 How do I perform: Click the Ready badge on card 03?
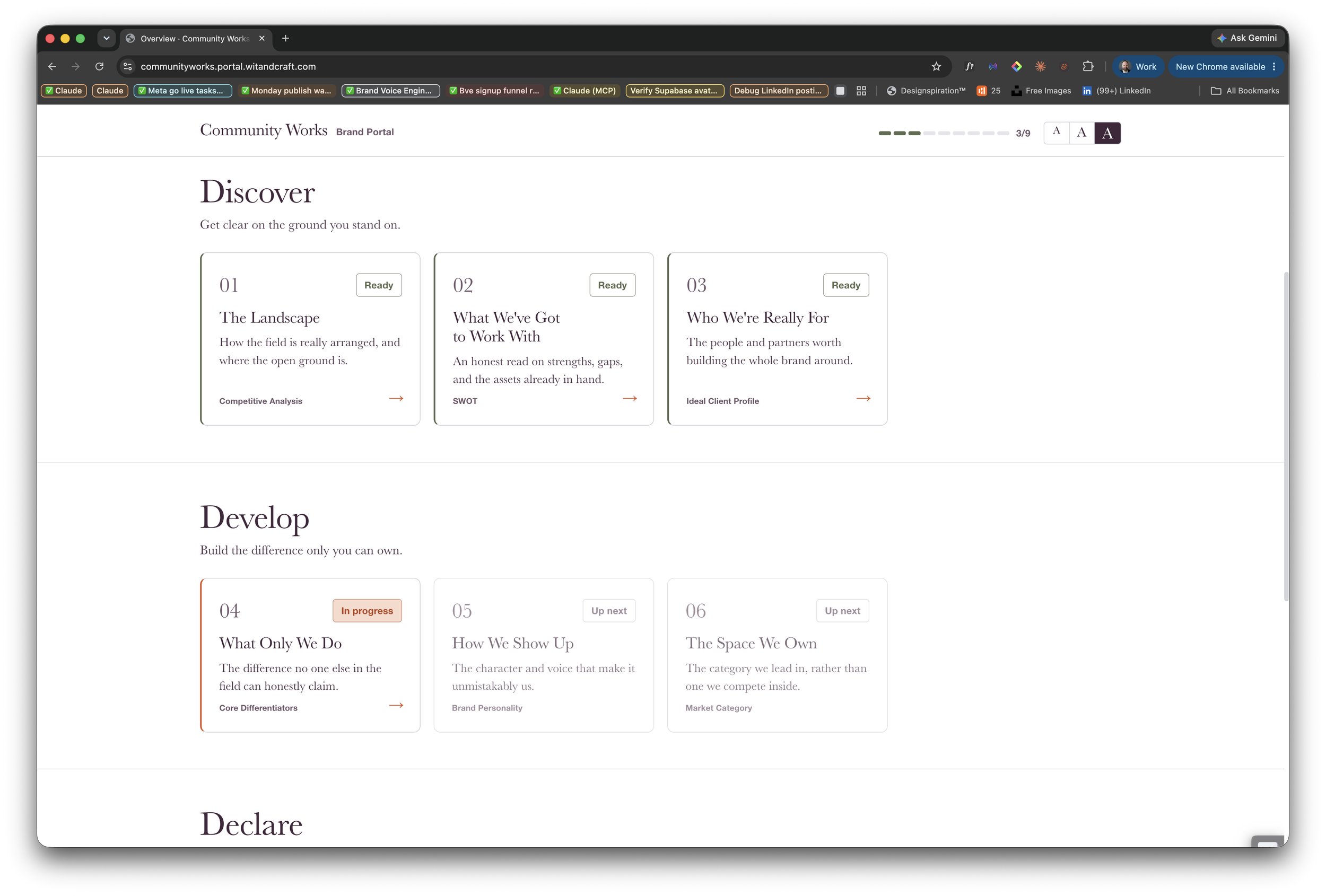(846, 285)
